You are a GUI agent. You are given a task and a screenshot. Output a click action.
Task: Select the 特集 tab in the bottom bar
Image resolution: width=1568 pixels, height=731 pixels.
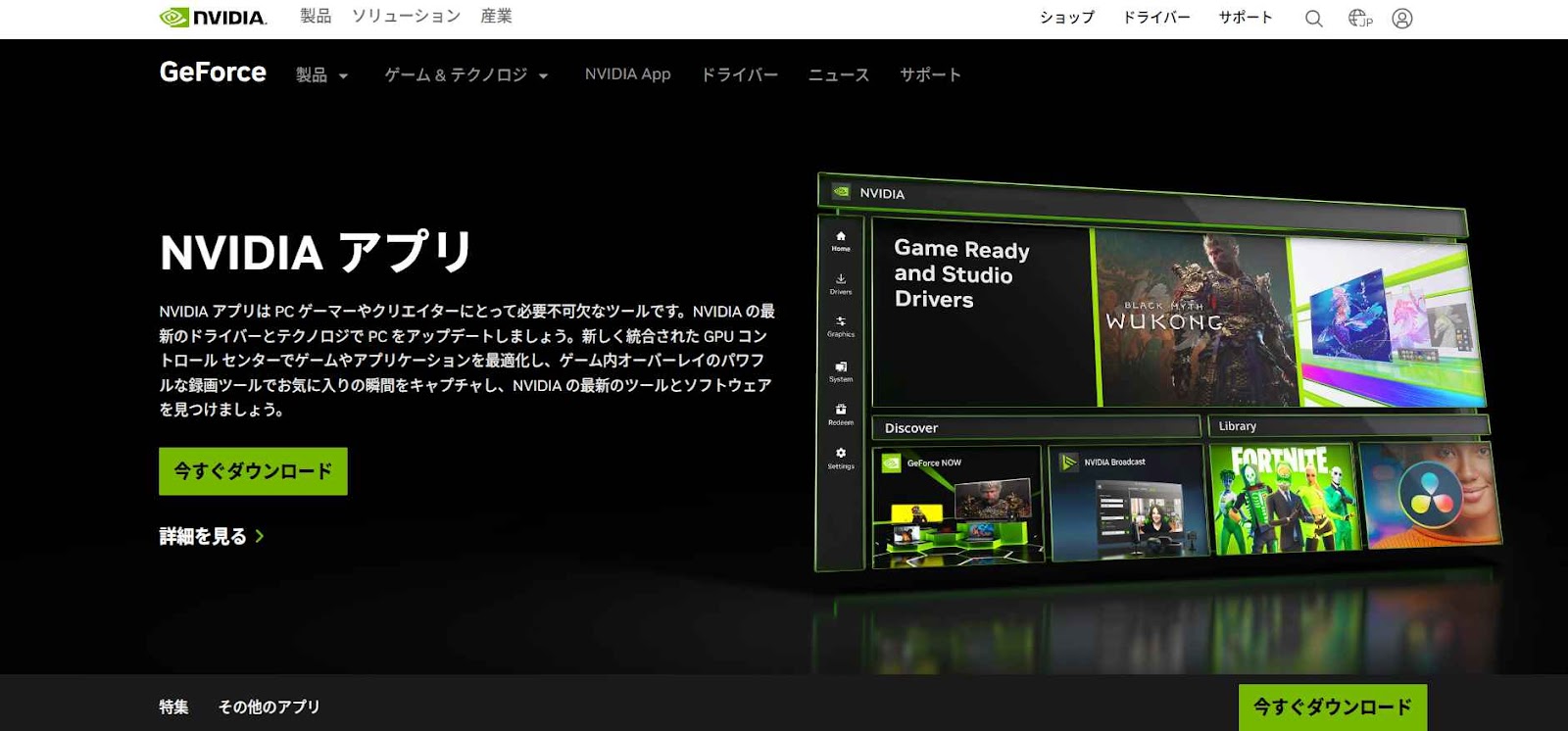click(173, 707)
